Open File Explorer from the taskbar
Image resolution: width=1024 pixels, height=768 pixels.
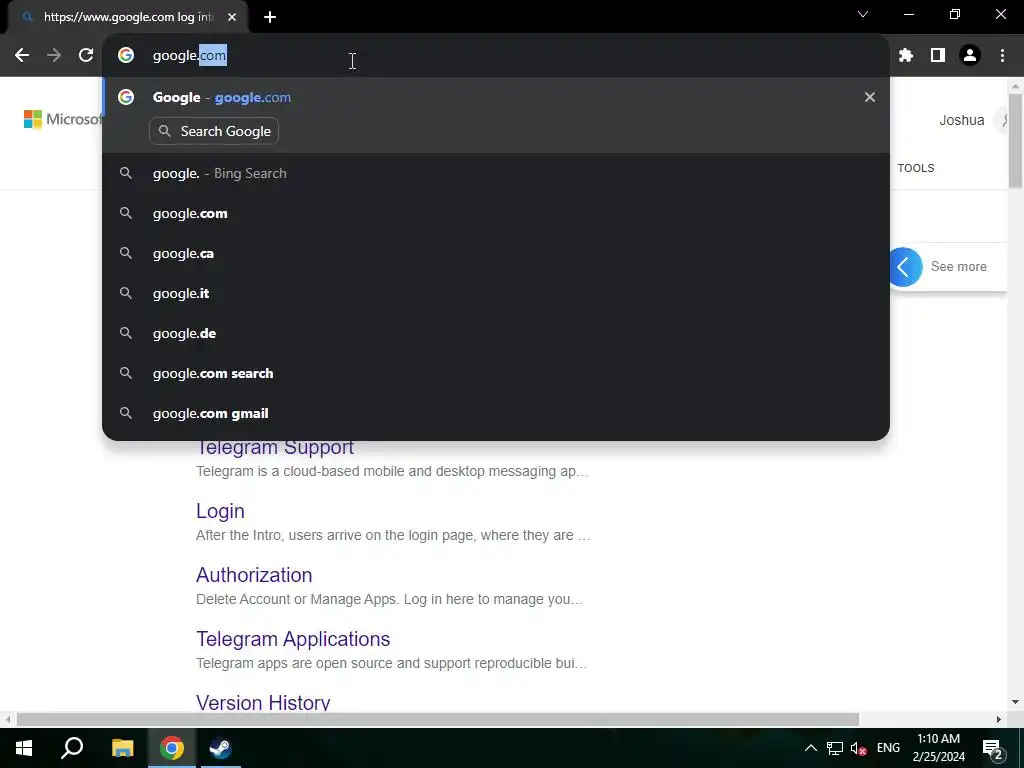click(x=122, y=748)
